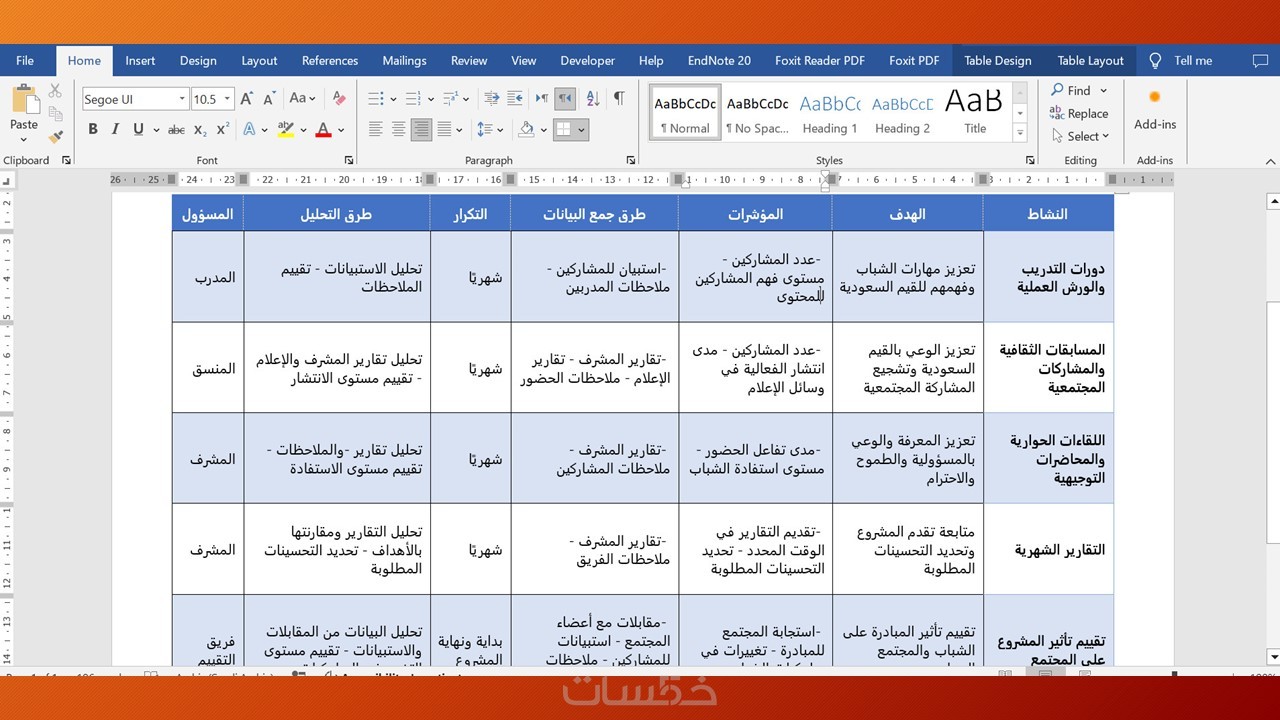Toggle align right button
This screenshot has width=1280, height=720.
click(421, 129)
